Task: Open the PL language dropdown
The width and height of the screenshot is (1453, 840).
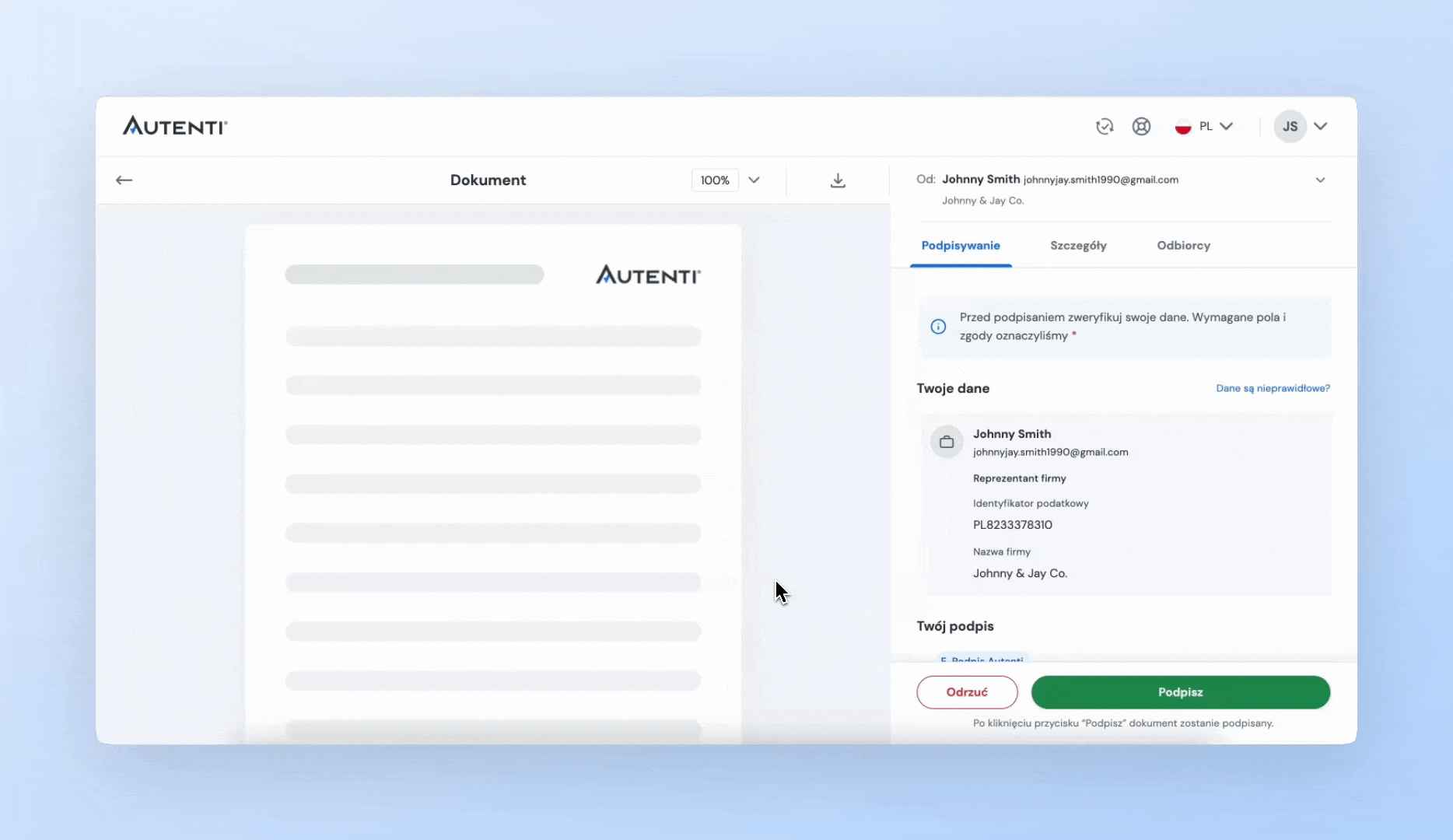Action: pos(1204,127)
